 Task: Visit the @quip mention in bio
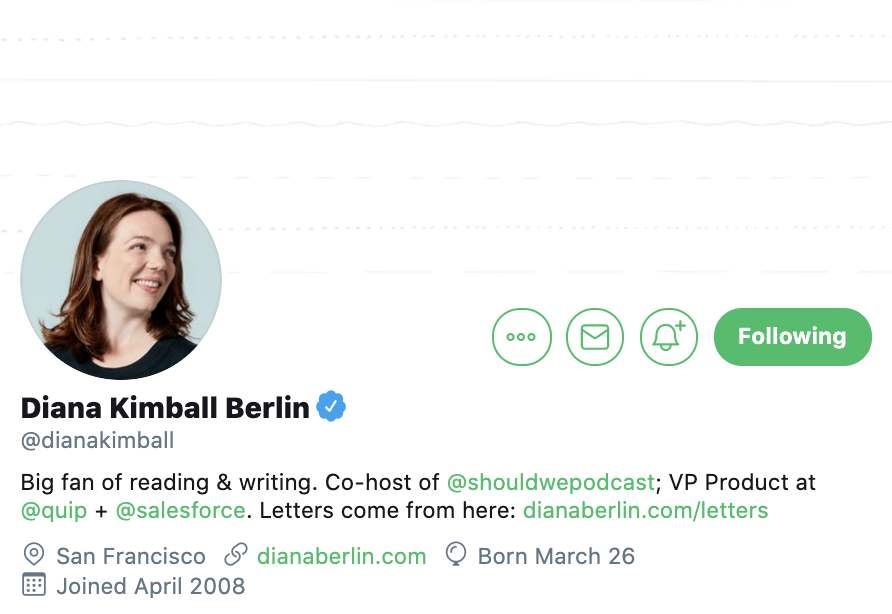coord(54,510)
